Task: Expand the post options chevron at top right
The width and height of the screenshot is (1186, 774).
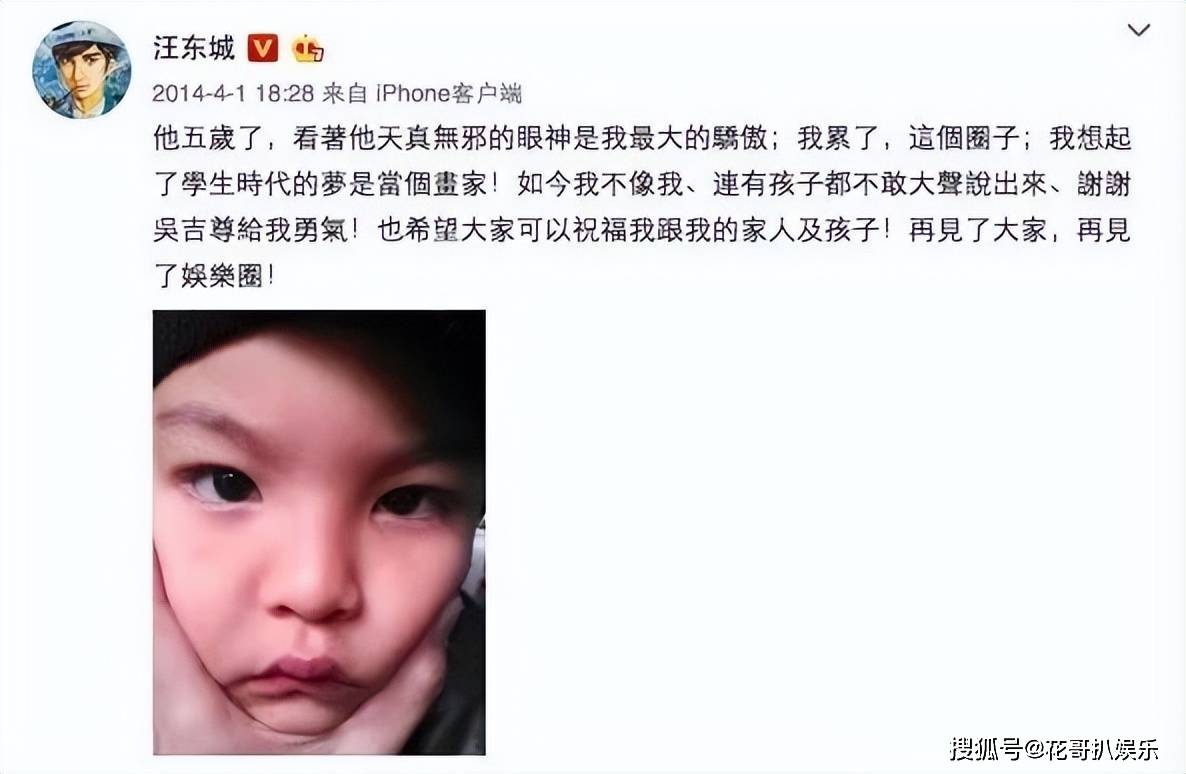Action: pos(1138,30)
